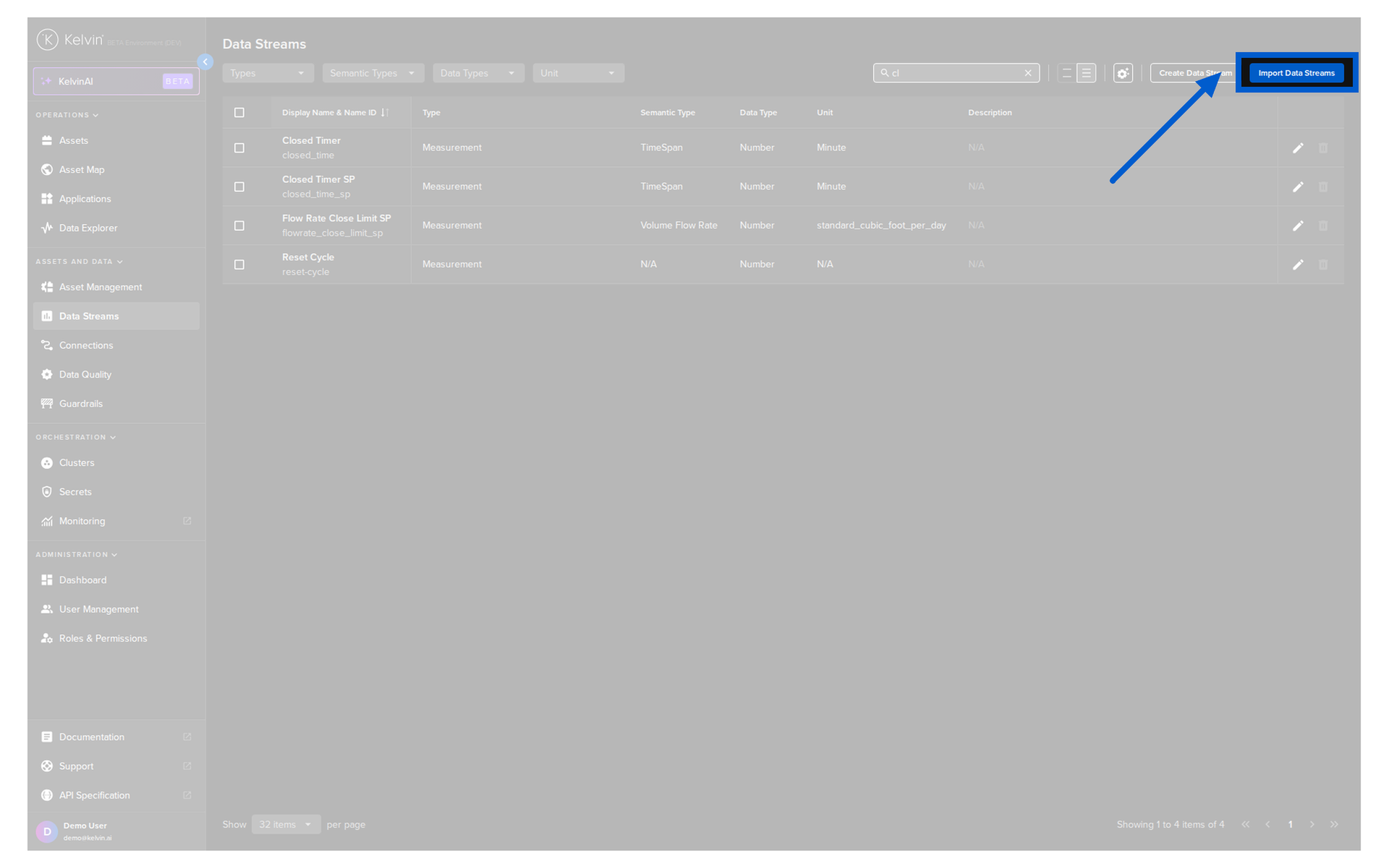Navigate to Data Quality page

pos(85,375)
